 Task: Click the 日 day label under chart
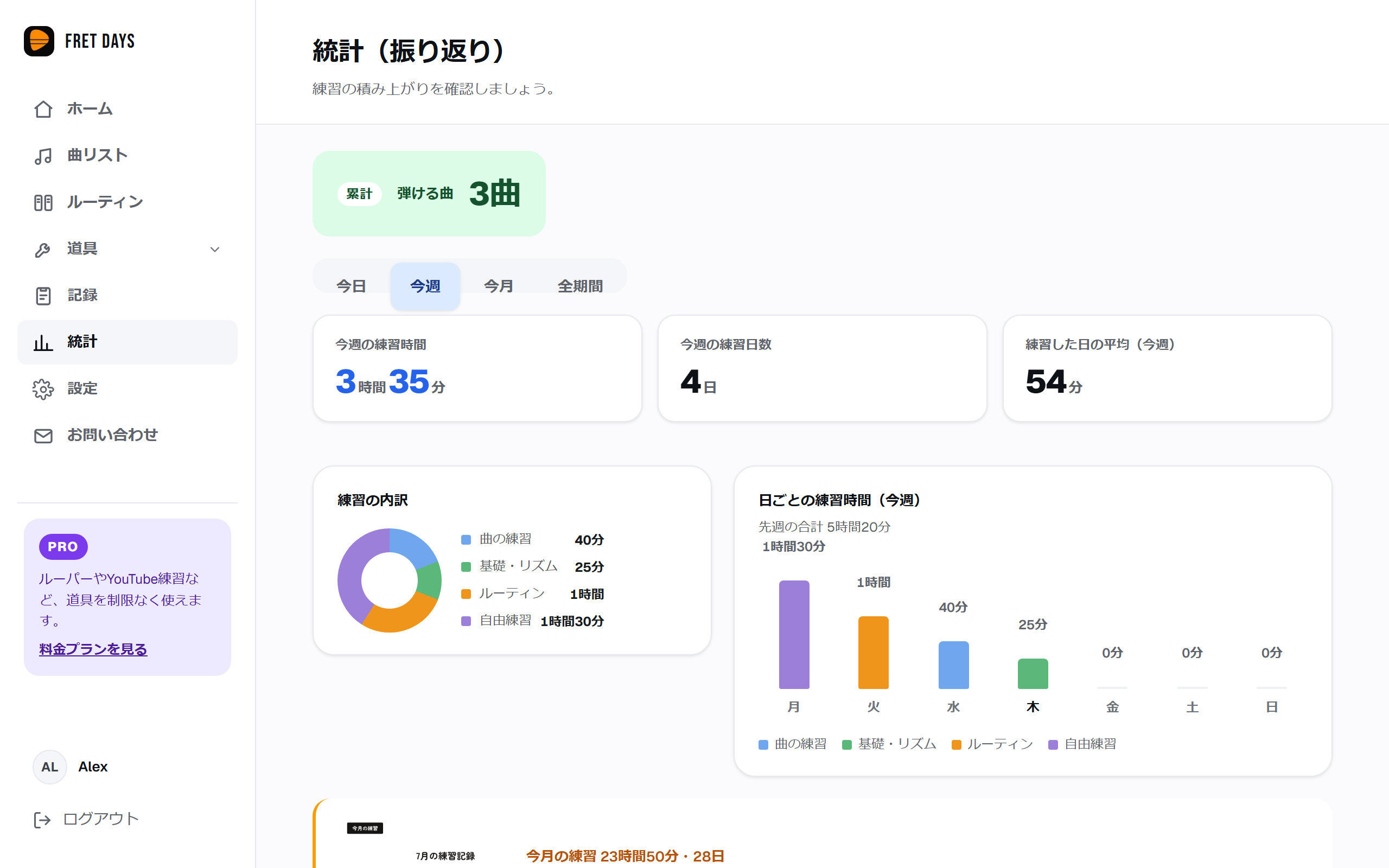1272,707
